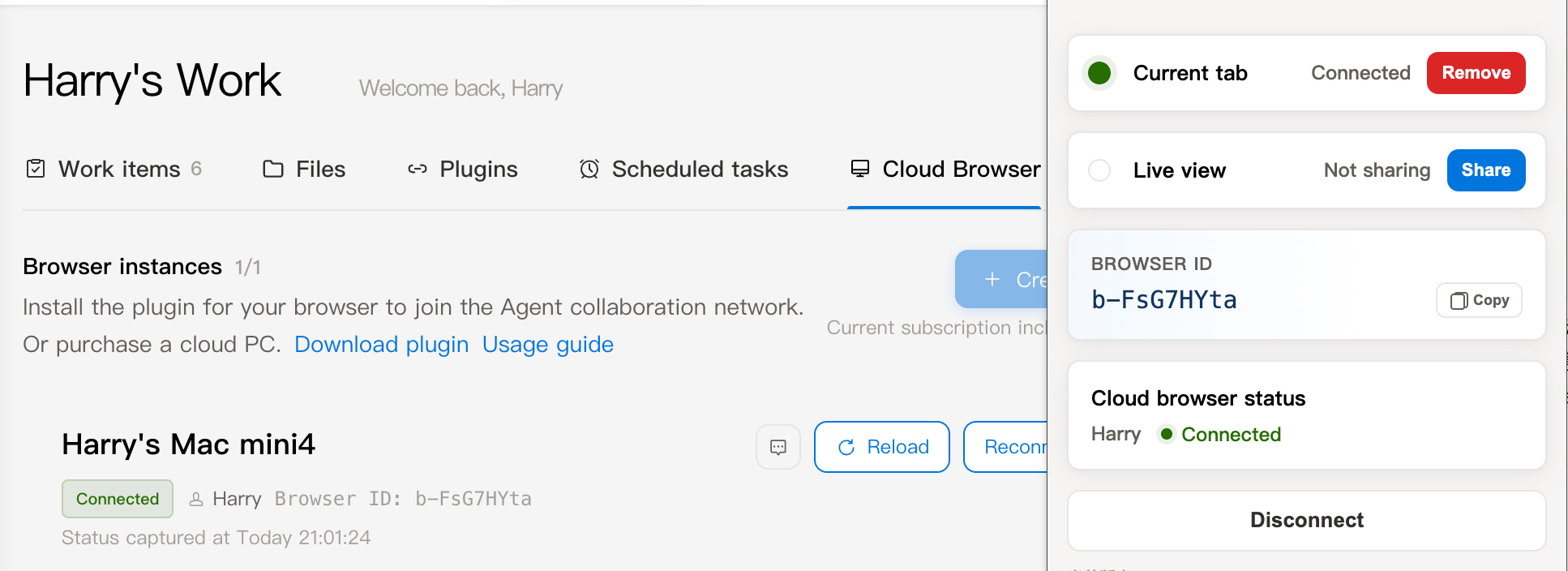This screenshot has height=571, width=1568.
Task: Reload Harry's Mac mini4 browser instance
Action: (x=882, y=447)
